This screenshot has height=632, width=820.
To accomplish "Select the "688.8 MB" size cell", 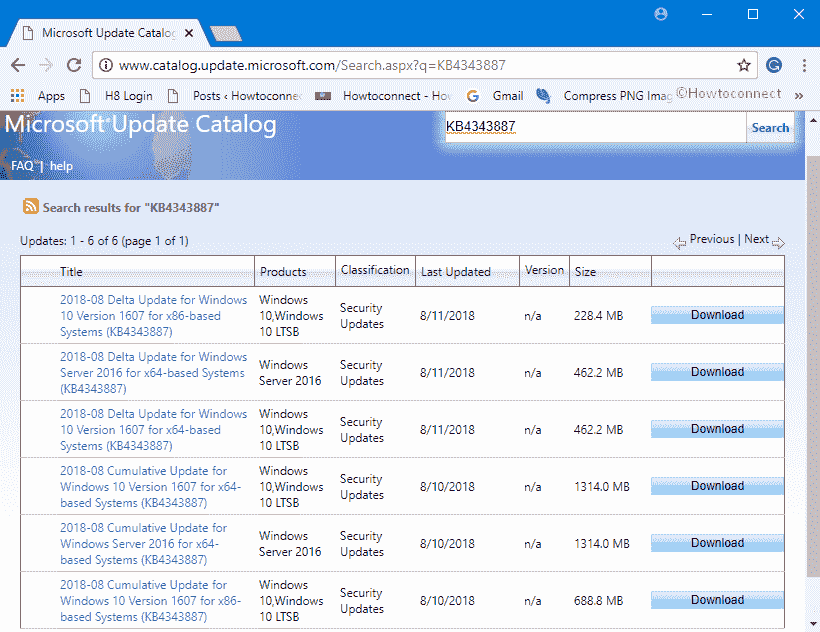I will click(x=598, y=601).
